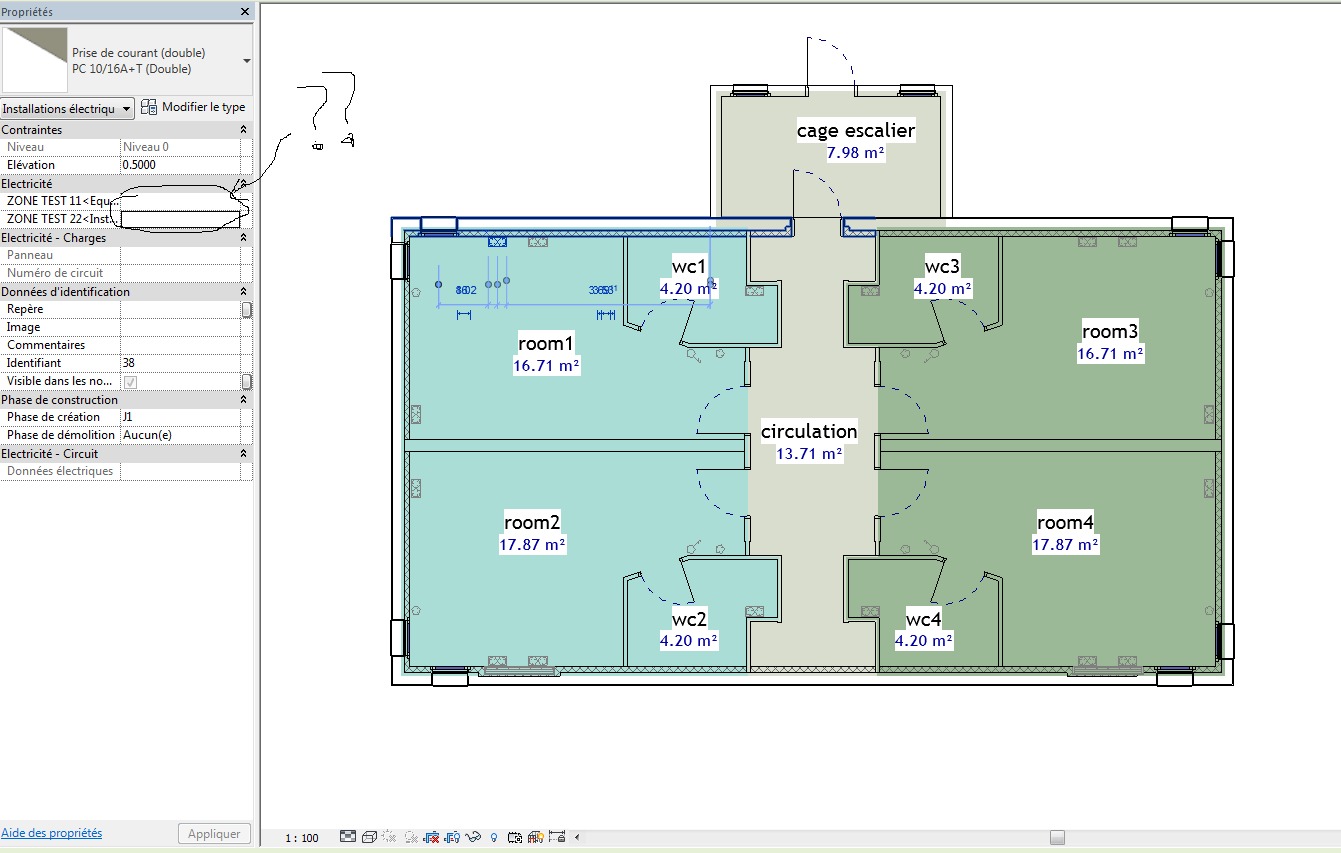This screenshot has width=1341, height=853.
Task: Open the type selector dropdown arrow
Action: (246, 60)
